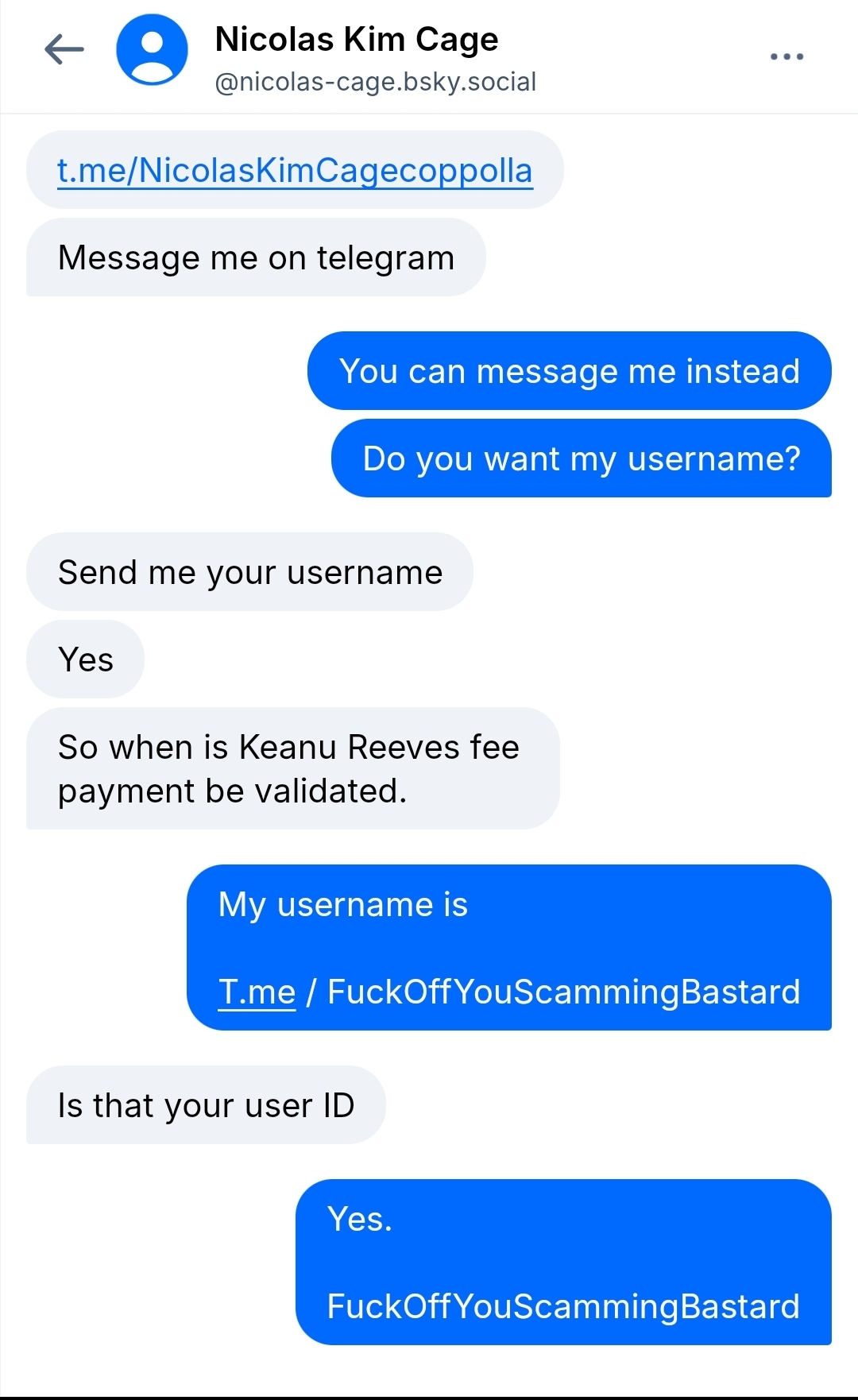Tap the 'telegram' word in second message
This screenshot has width=858, height=1400.
[385, 258]
